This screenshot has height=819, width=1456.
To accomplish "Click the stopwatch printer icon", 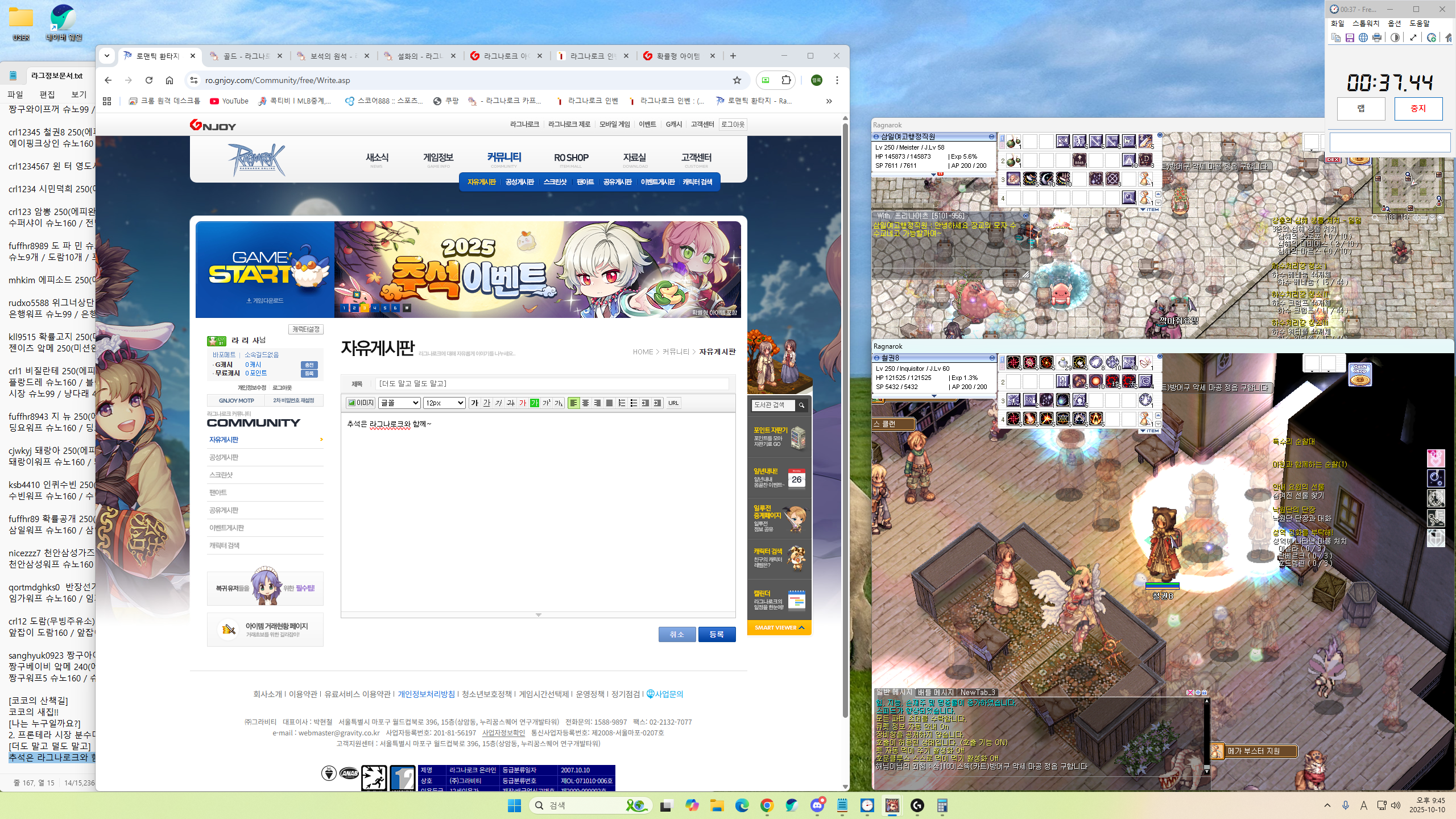I will [1377, 38].
